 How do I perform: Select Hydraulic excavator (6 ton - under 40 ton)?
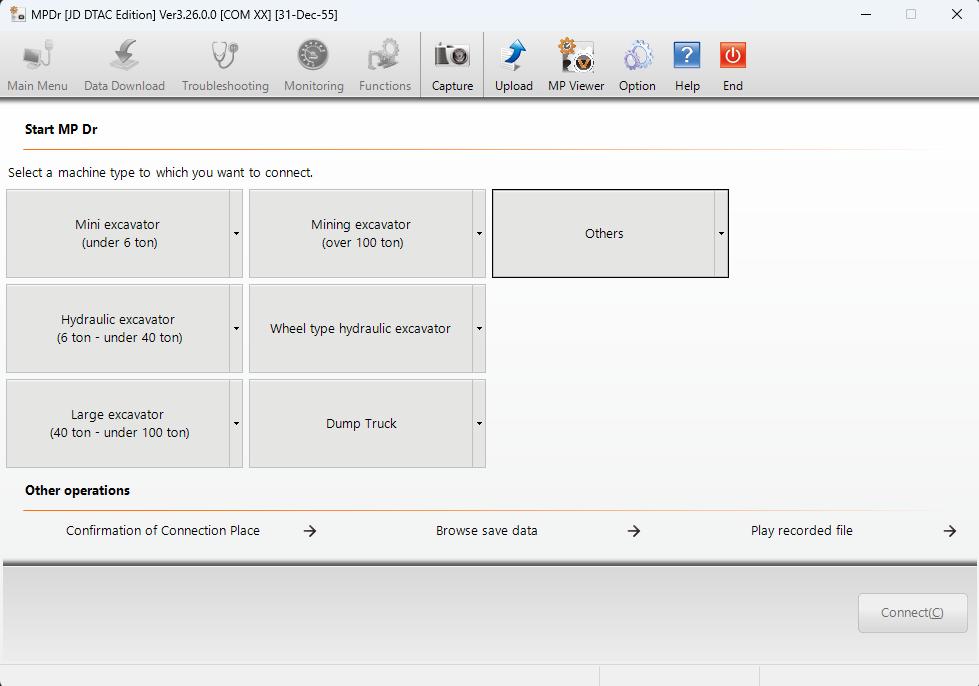pyautogui.click(x=118, y=328)
